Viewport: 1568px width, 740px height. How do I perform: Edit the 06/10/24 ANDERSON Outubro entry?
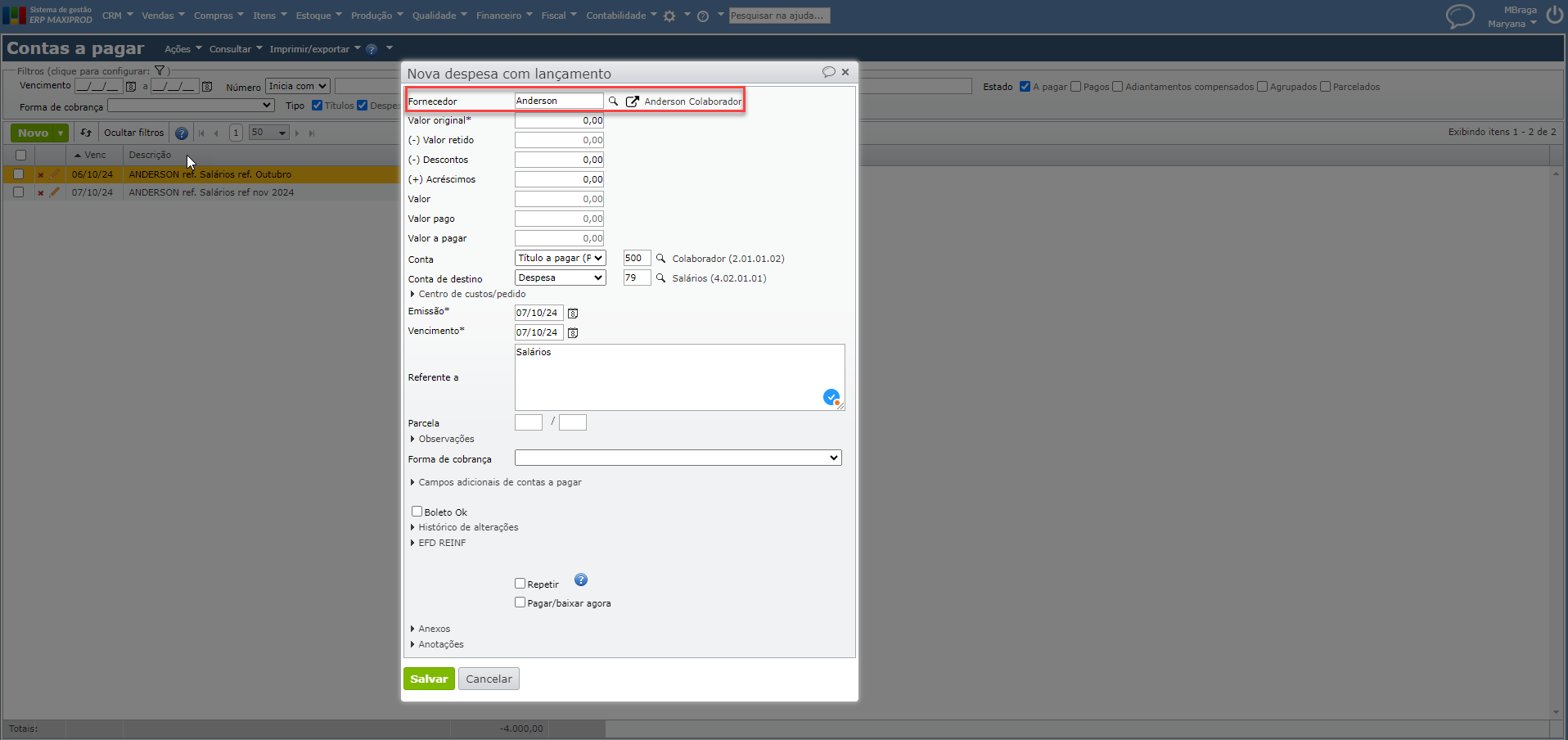coord(55,174)
